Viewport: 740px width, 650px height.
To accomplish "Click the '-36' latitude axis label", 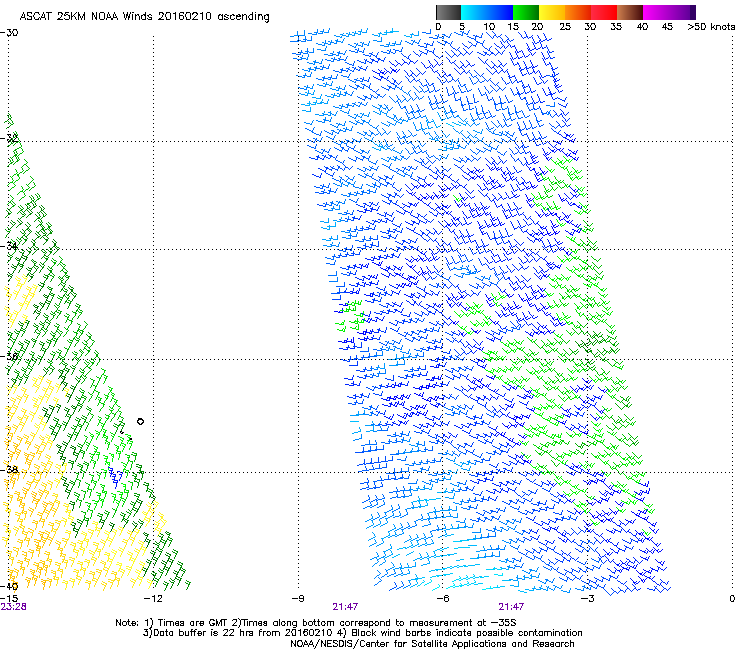I will click(10, 356).
